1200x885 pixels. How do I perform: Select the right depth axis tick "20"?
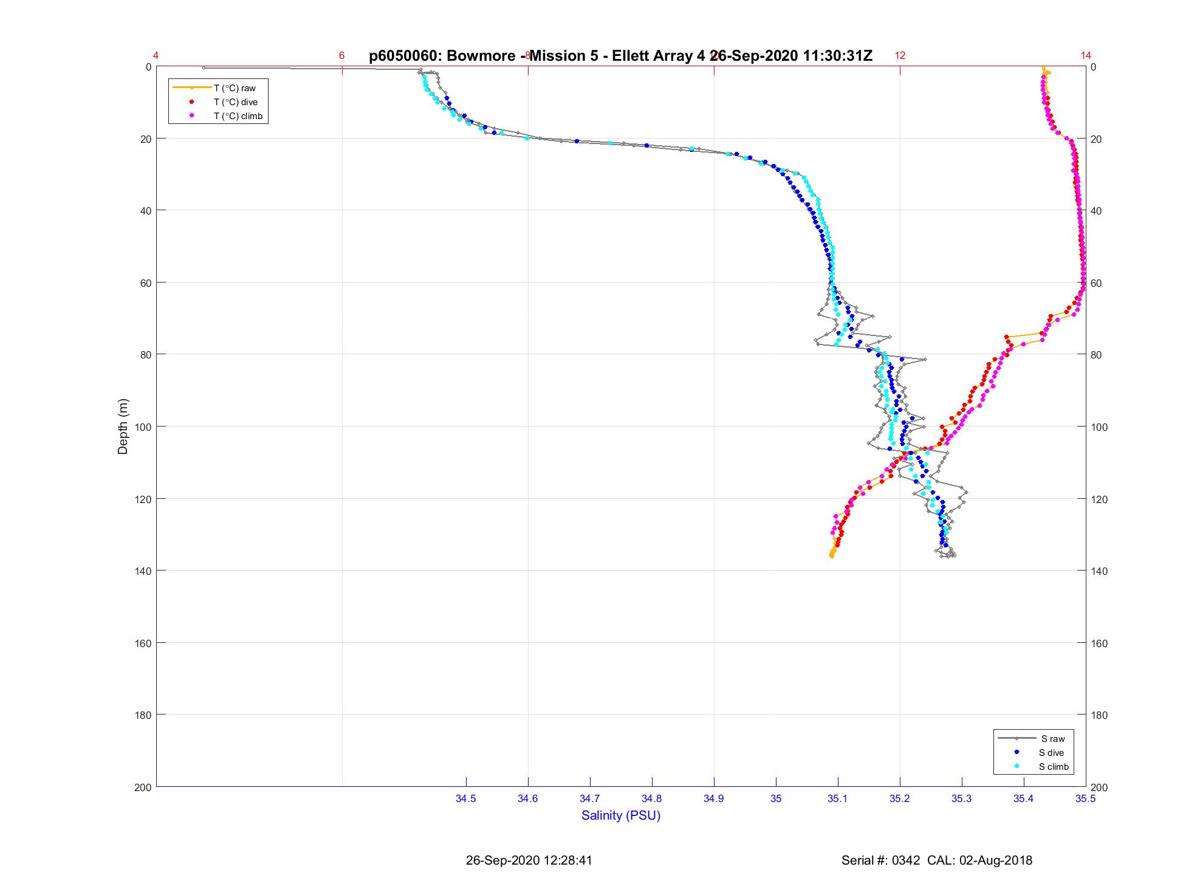[1097, 139]
